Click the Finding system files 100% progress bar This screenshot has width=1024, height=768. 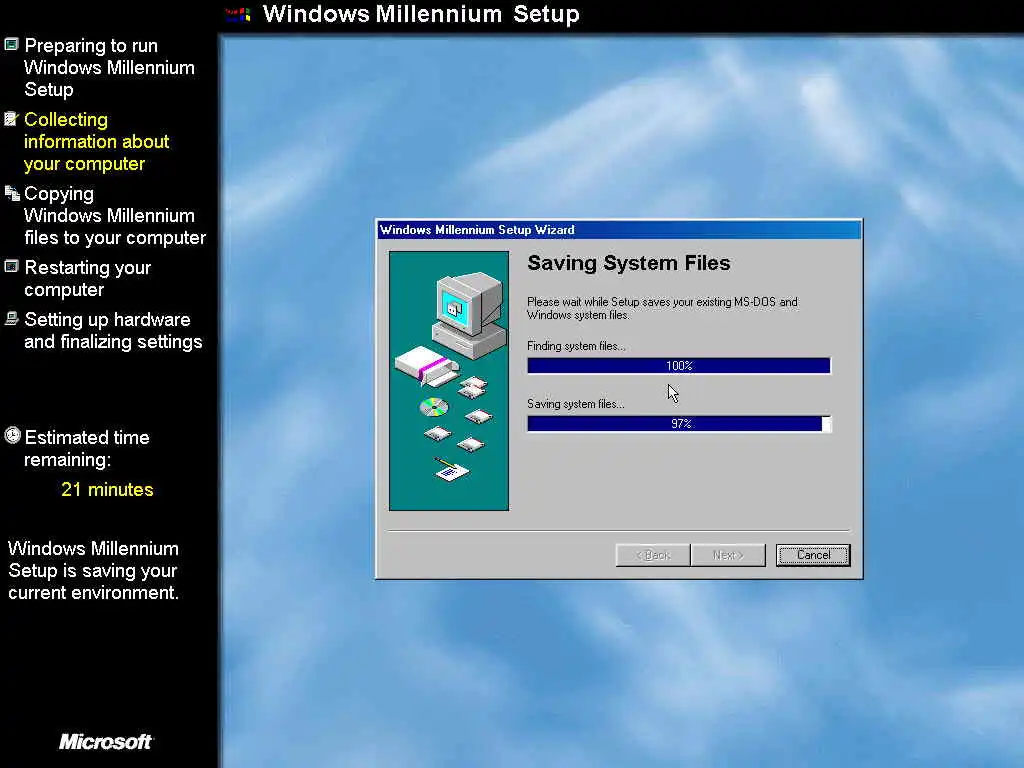click(x=679, y=366)
